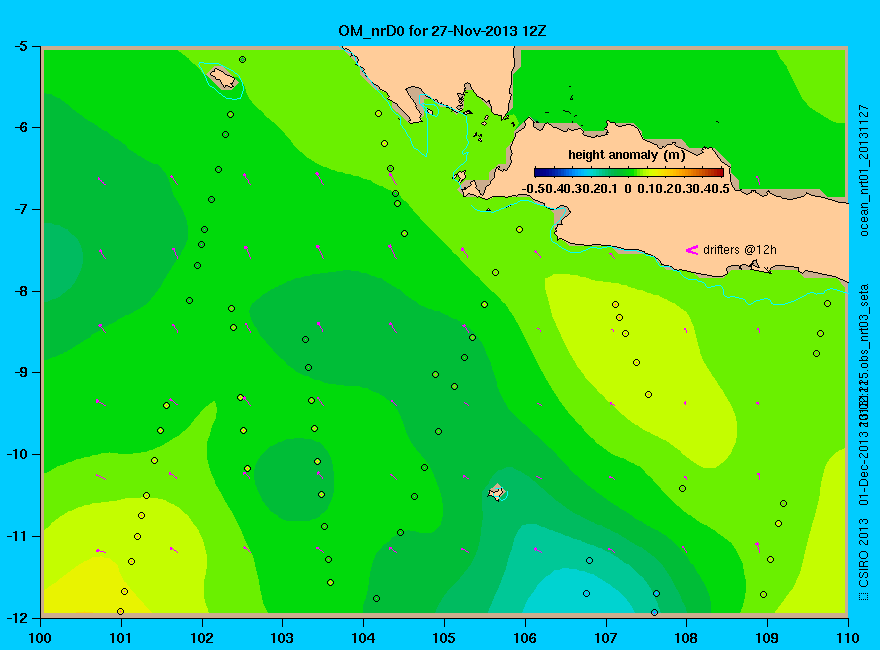Click the plot title 'OM_nrD0 for 27-Nov-2013 12Z'
Viewport: 880px width, 650px height.
(x=442, y=31)
